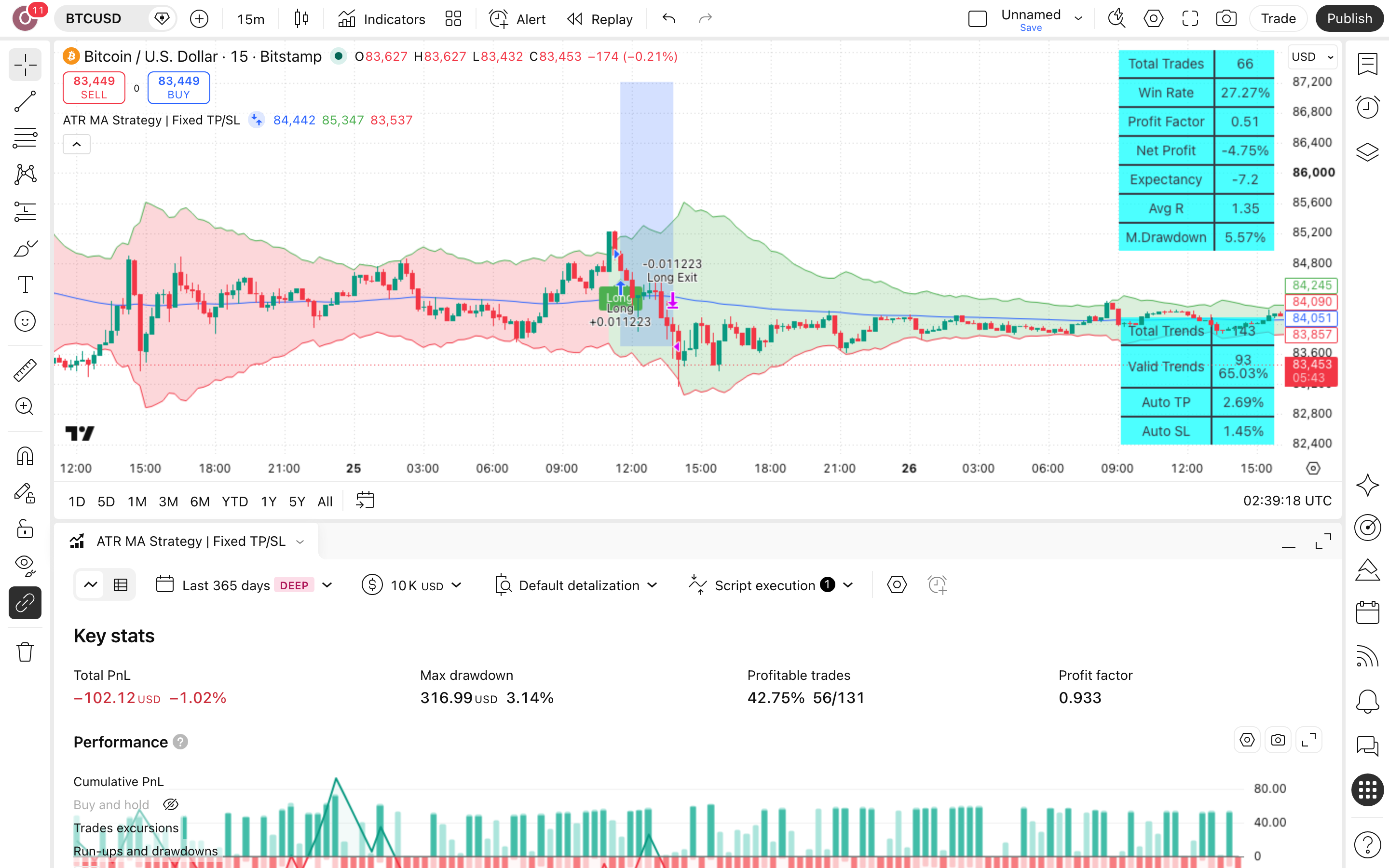This screenshot has width=1389, height=868.
Task: Open the forecasting and measurement tools
Action: pos(25,211)
